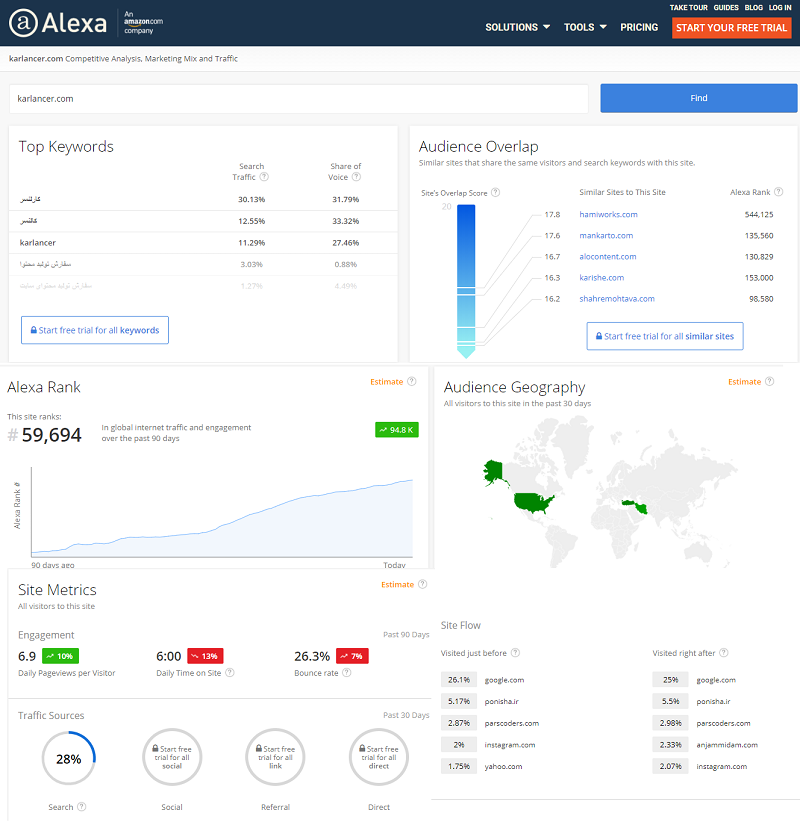Click the 30.13% search traffic value
800x828 pixels.
coord(251,200)
